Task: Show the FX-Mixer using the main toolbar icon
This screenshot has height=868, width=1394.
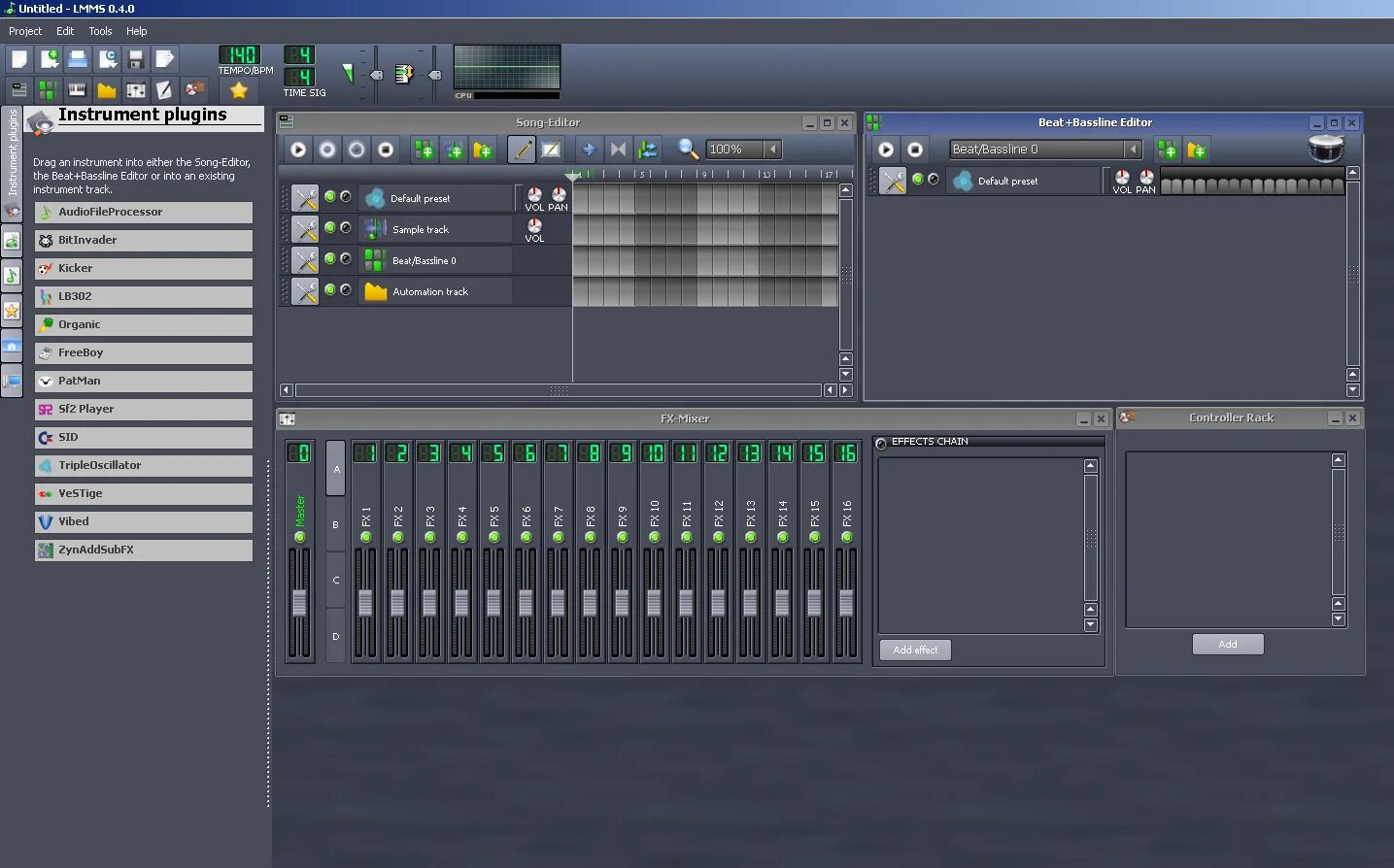Action: pyautogui.click(x=136, y=89)
